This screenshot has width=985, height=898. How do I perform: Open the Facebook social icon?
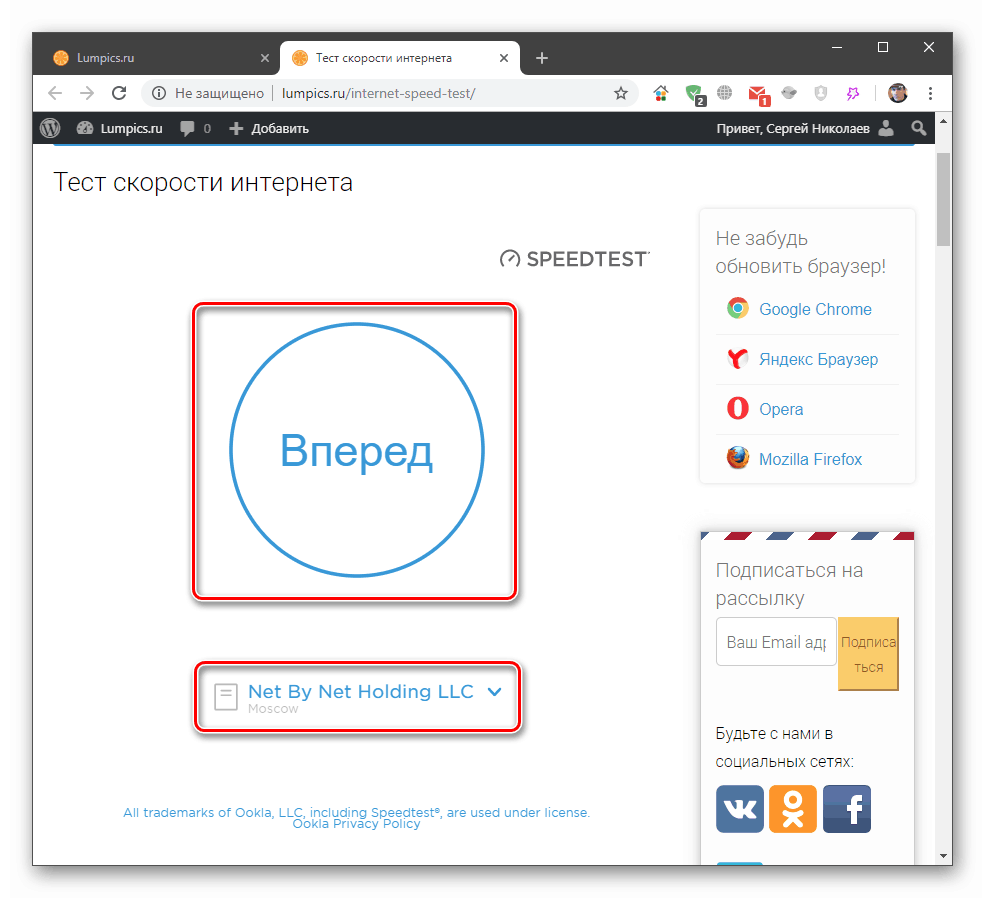click(847, 809)
